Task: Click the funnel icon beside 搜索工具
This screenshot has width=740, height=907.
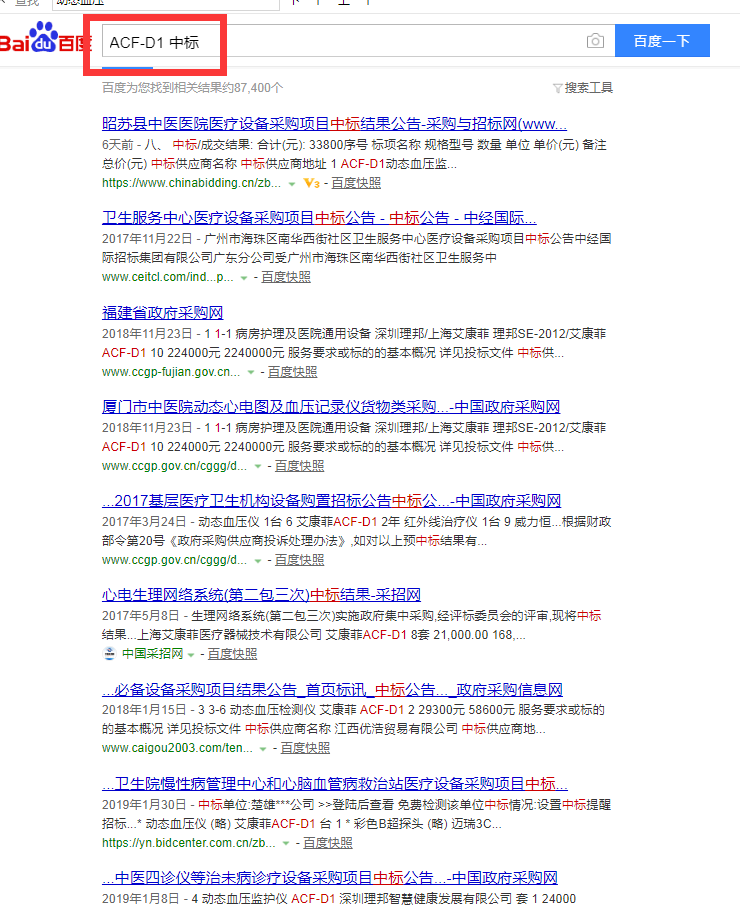Action: pos(557,89)
